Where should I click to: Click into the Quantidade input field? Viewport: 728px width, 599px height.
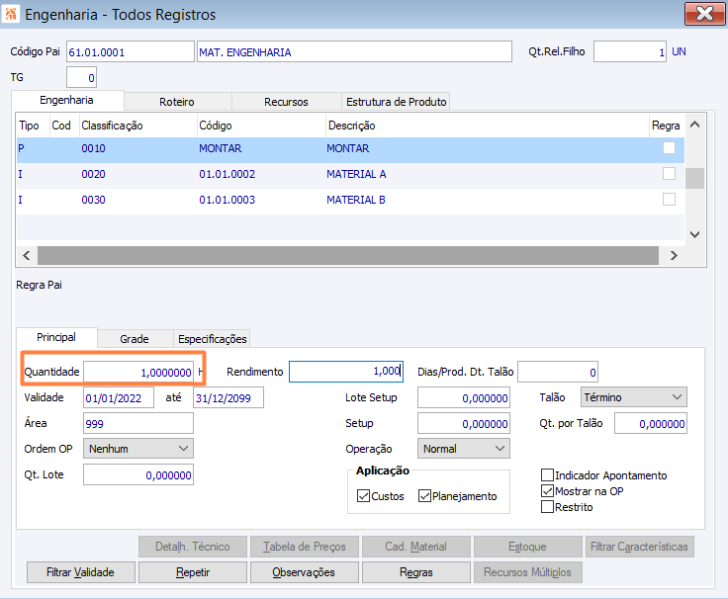pyautogui.click(x=138, y=372)
